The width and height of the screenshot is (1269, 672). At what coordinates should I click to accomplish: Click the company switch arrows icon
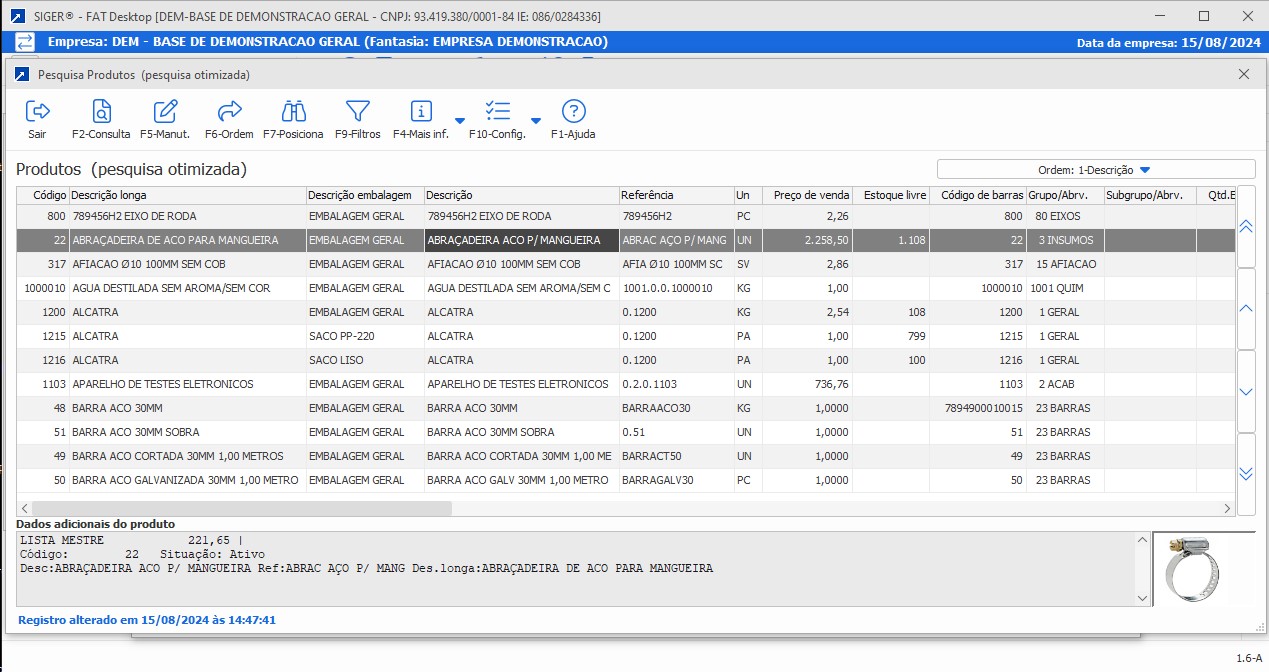(x=25, y=42)
